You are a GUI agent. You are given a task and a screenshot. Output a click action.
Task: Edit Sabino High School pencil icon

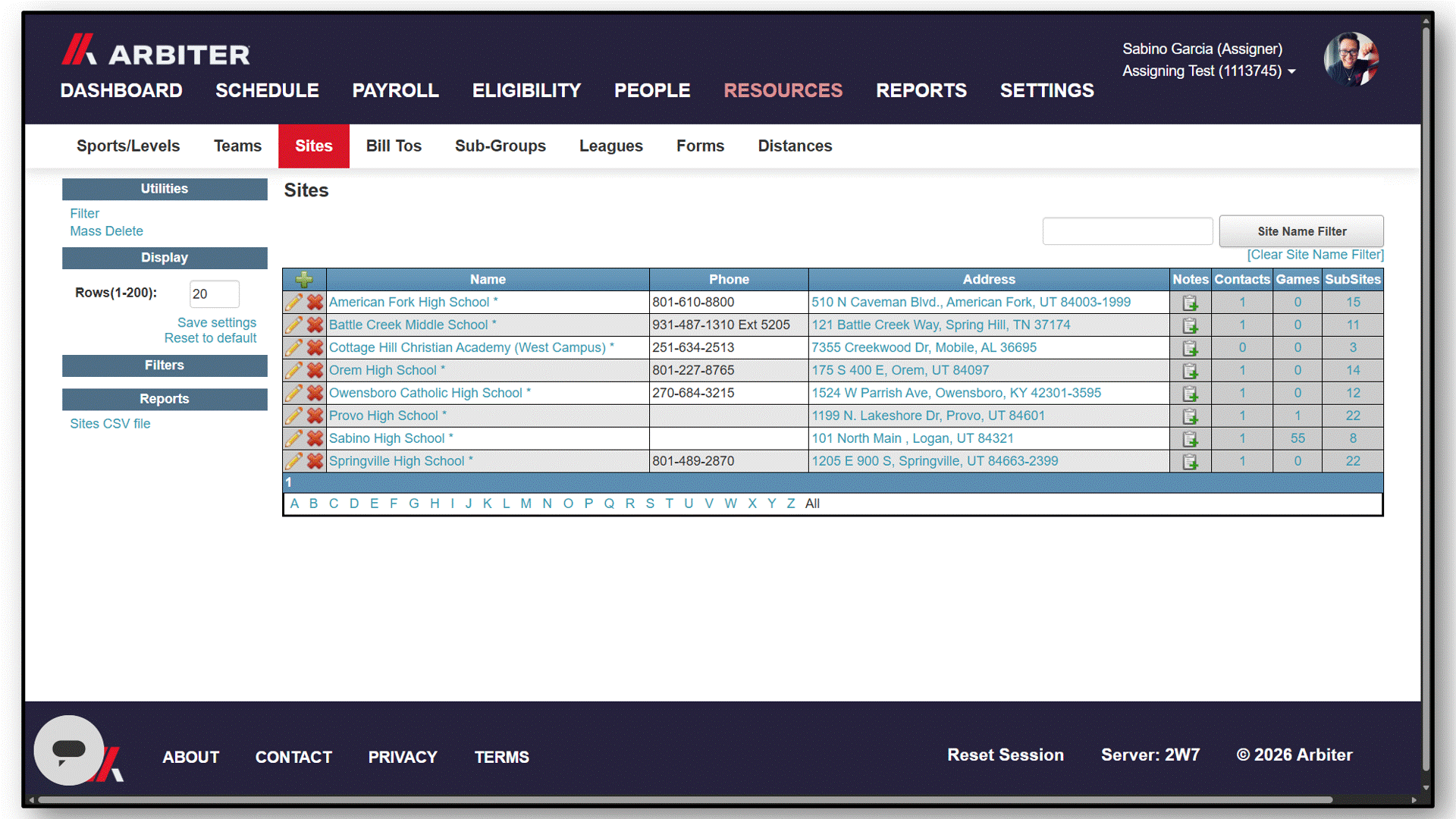pos(293,438)
